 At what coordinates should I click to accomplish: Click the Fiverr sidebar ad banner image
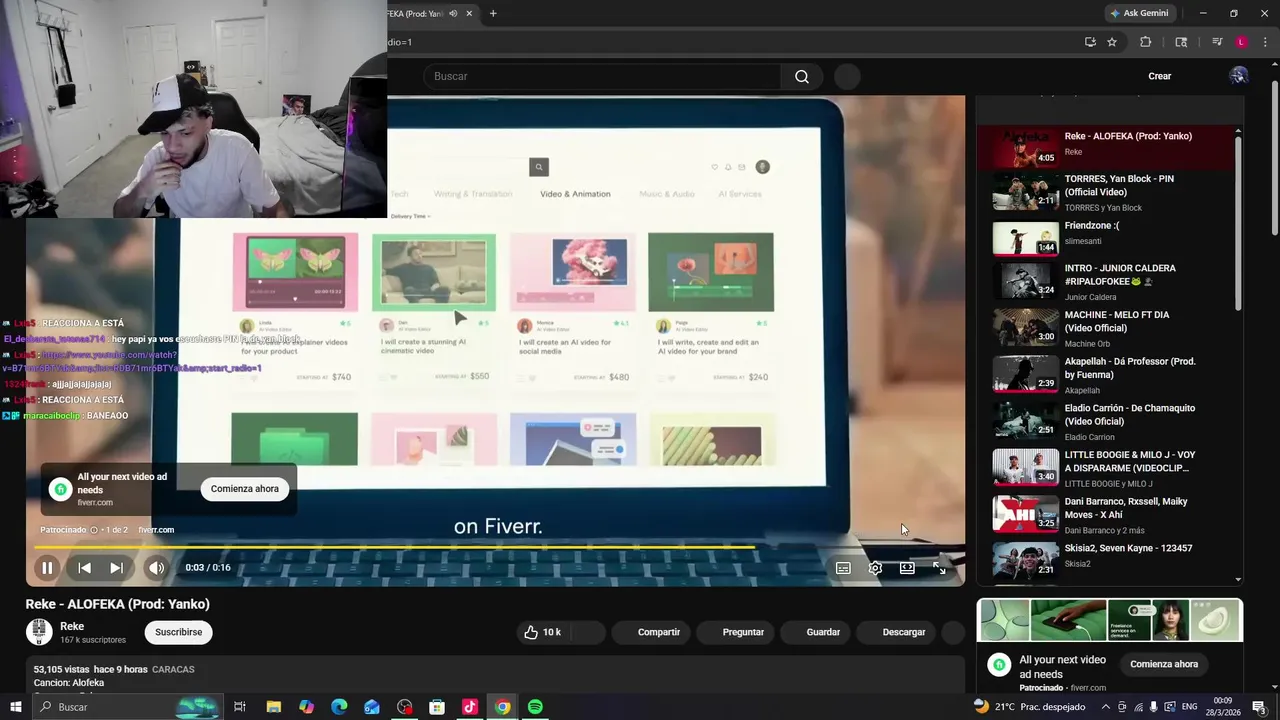click(x=1110, y=620)
